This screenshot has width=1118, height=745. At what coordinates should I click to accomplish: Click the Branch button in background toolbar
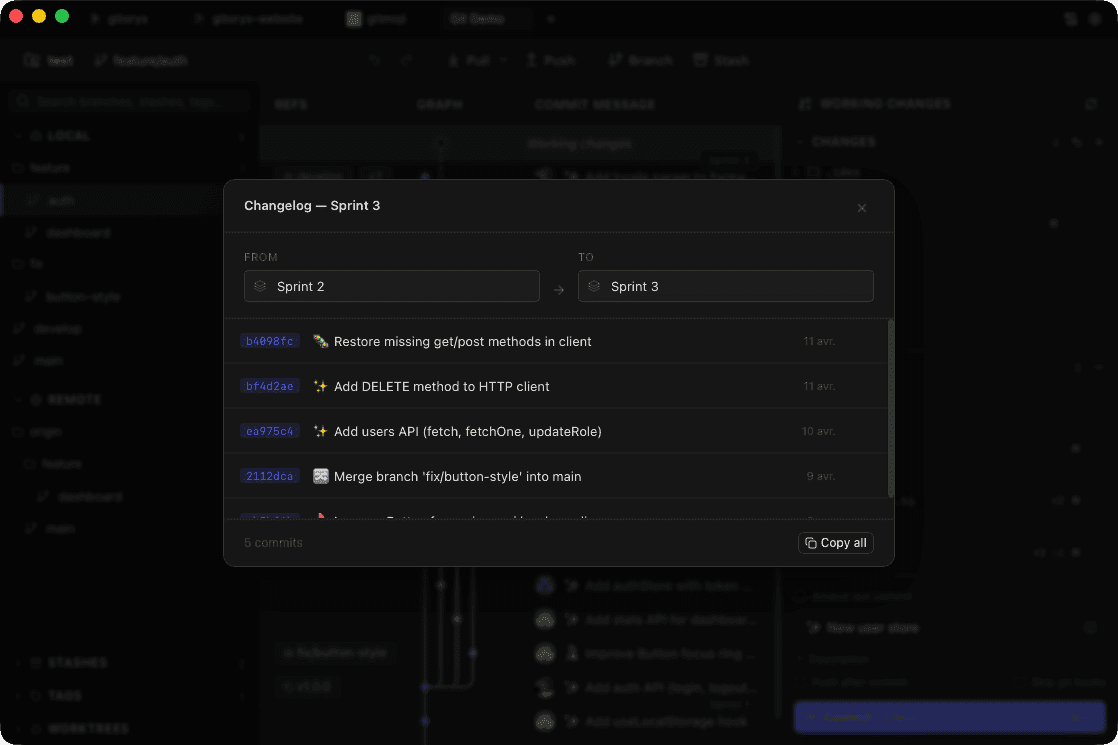[640, 61]
